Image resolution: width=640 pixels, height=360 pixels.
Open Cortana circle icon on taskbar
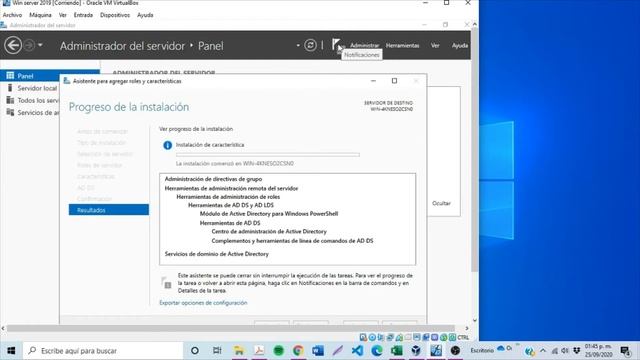click(195, 351)
